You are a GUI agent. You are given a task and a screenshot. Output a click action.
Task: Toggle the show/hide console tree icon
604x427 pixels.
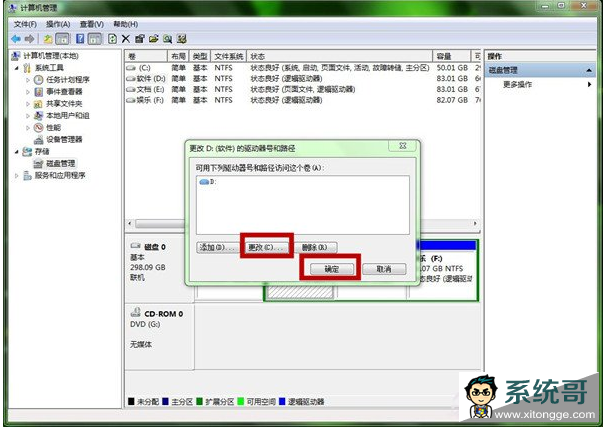tap(62, 39)
